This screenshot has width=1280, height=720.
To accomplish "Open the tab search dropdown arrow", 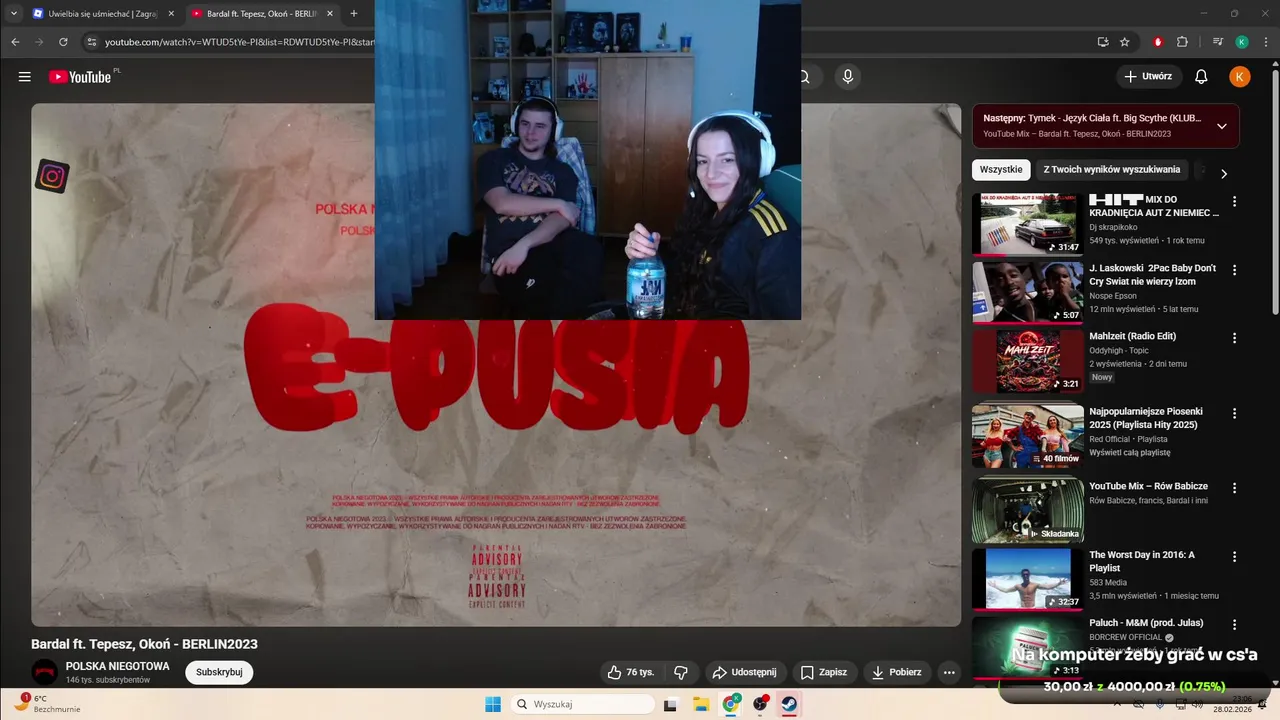I will [14, 14].
